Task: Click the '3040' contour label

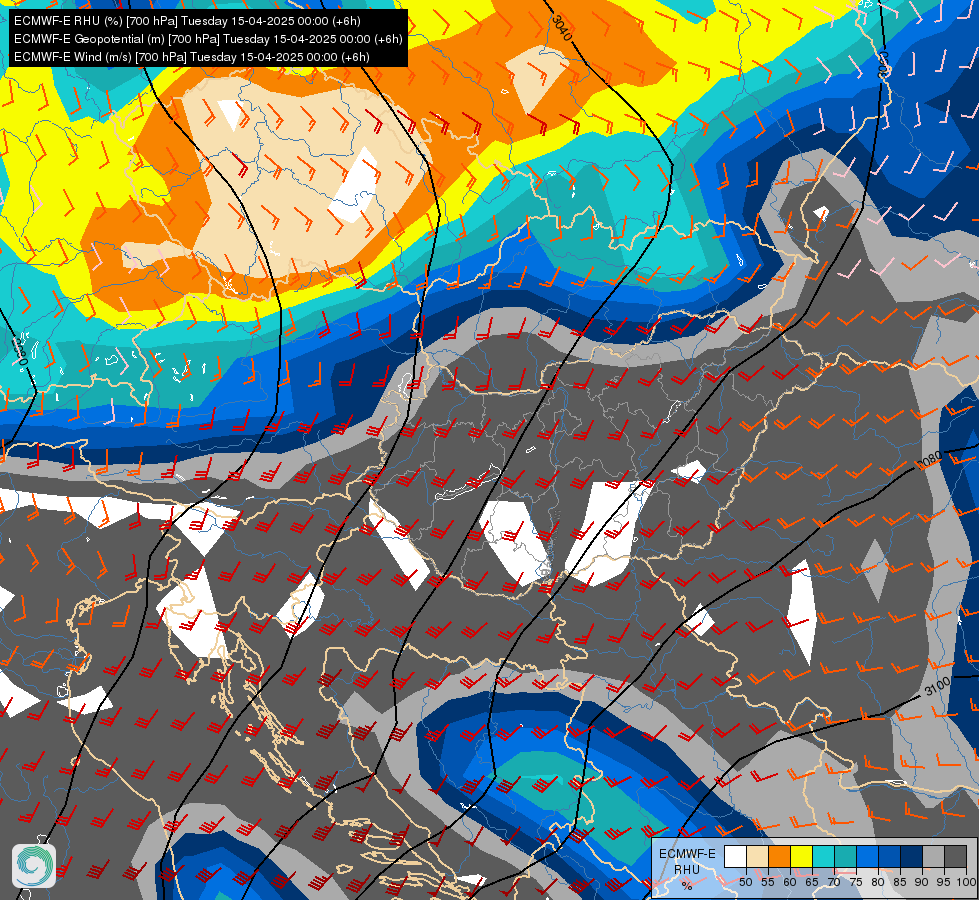Action: [x=562, y=29]
